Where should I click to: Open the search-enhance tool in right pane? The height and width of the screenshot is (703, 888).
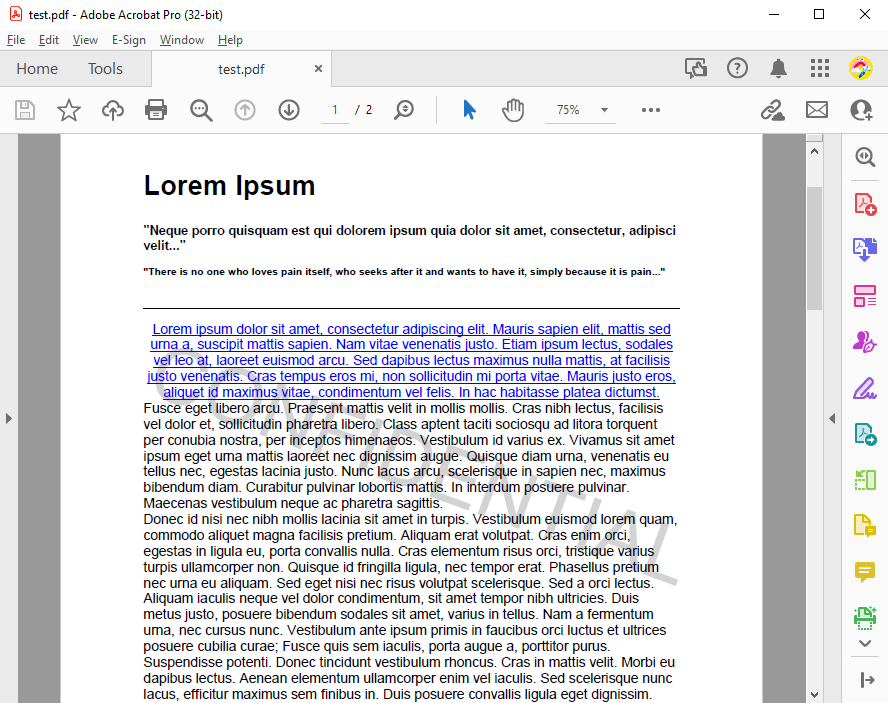coord(865,156)
